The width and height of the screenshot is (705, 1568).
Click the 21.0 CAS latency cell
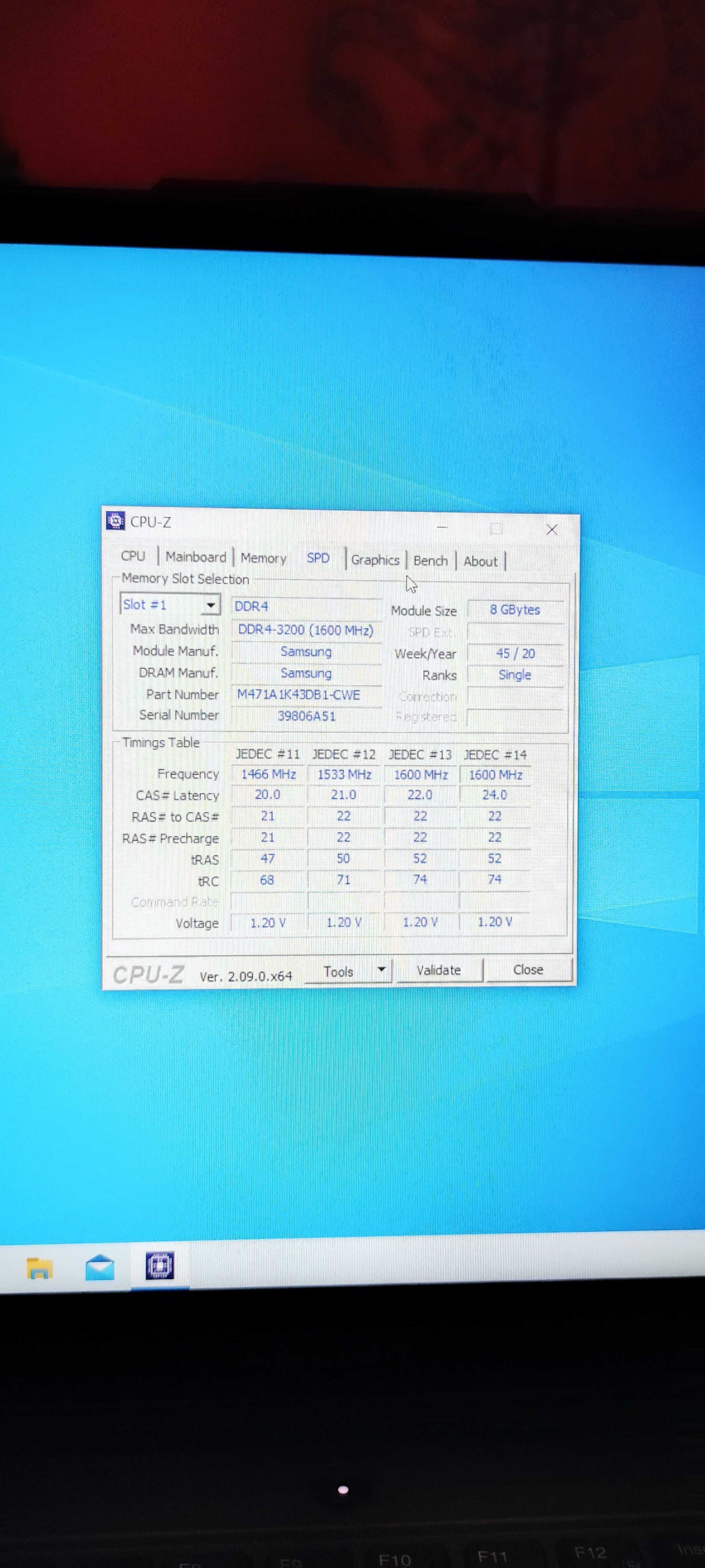pyautogui.click(x=344, y=795)
